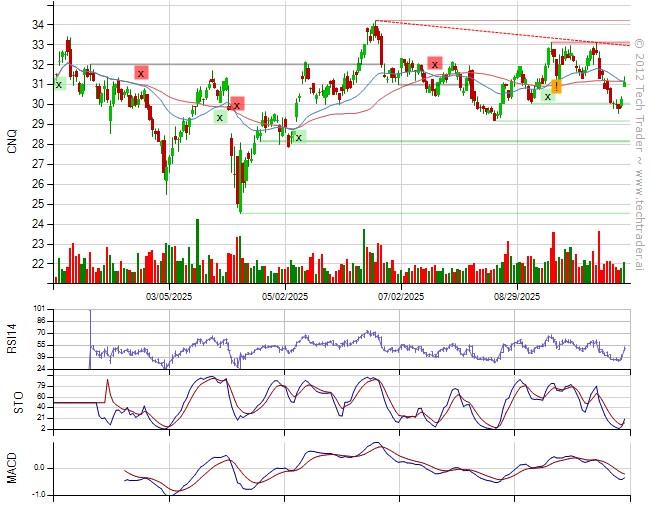Click red x marker above the April price crash

pos(237,104)
